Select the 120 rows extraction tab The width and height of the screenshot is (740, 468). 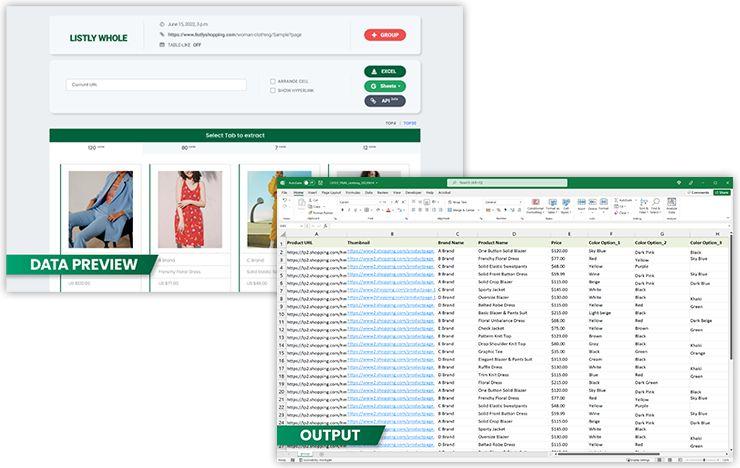tap(96, 148)
